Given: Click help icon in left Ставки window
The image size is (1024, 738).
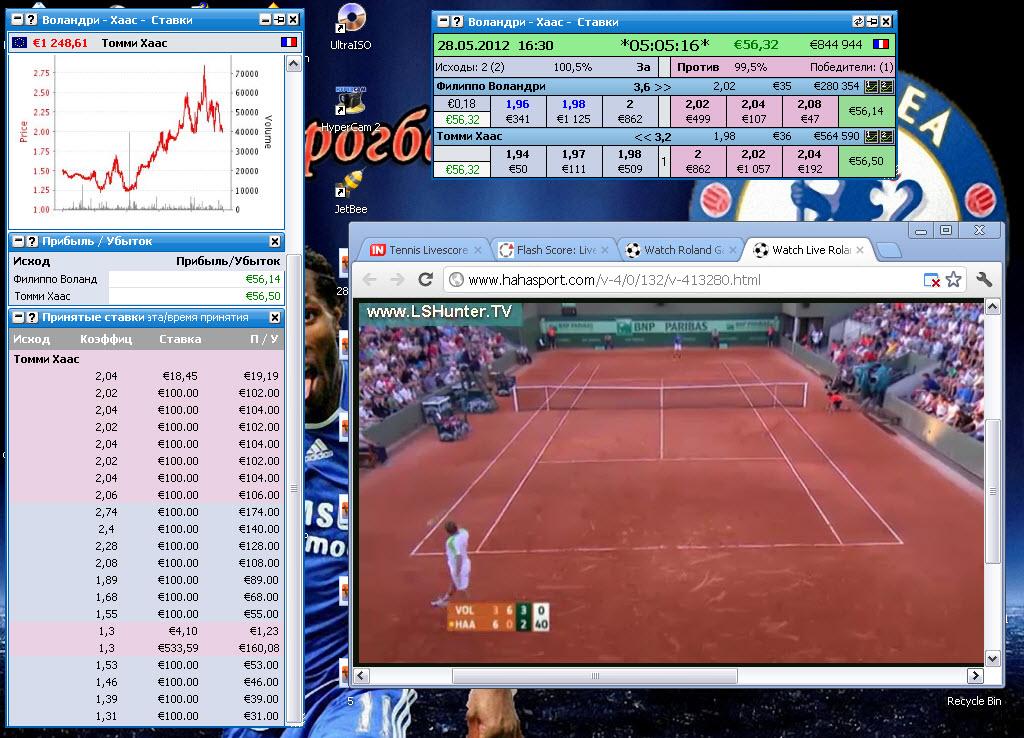Looking at the screenshot, I should (31, 20).
